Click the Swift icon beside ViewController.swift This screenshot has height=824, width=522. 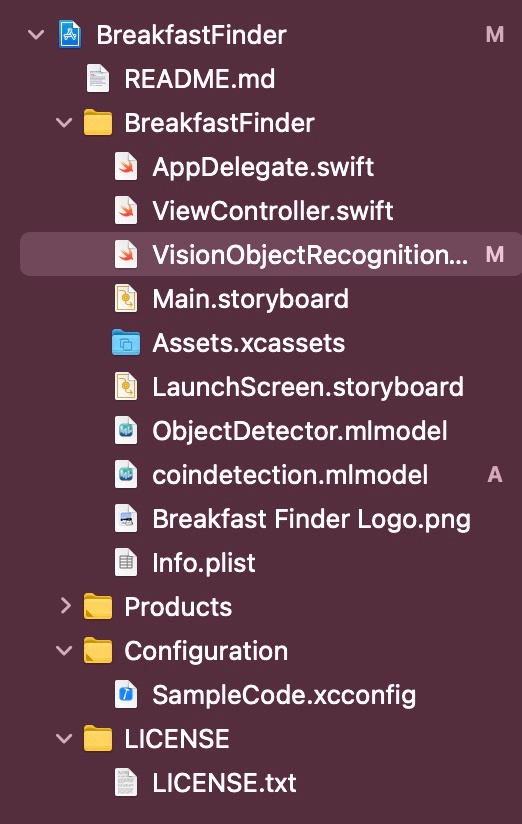[126, 211]
